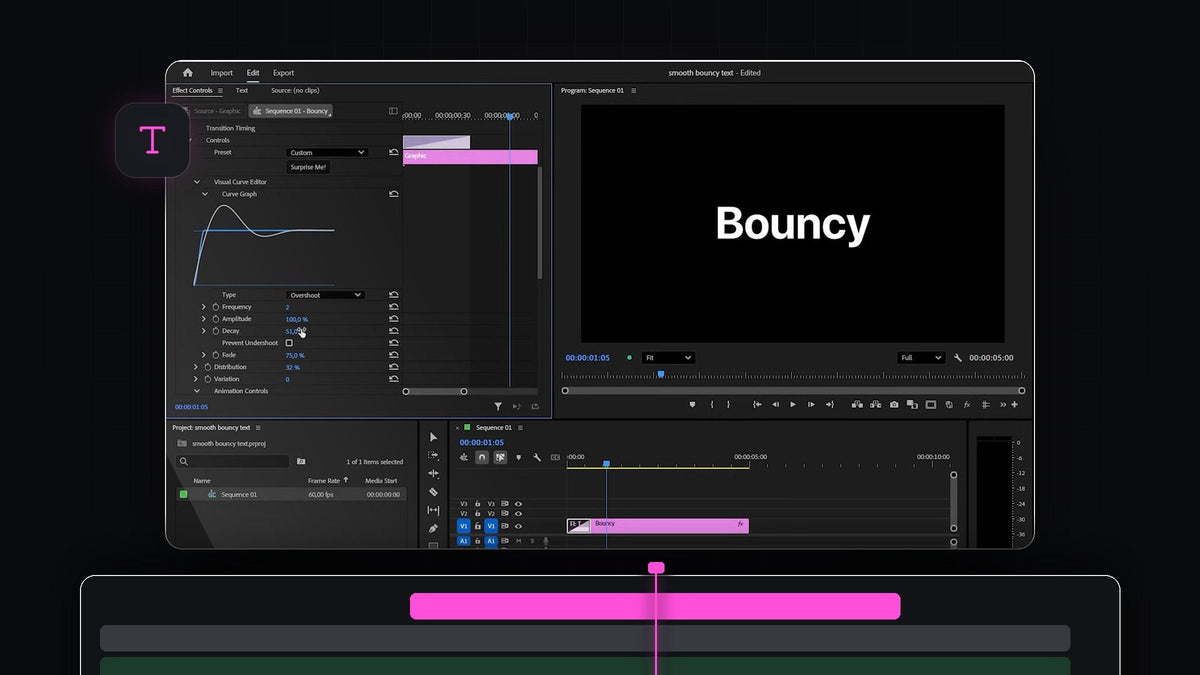Reset the Amplitude parameter
This screenshot has width=1200, height=675.
[x=394, y=319]
